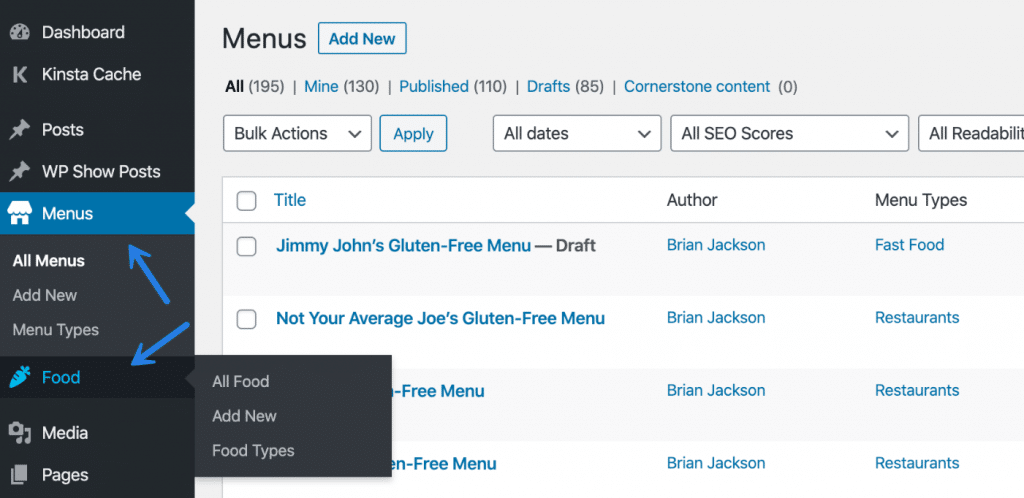1024x498 pixels.
Task: Click the Menu Types column header
Action: pyautogui.click(x=921, y=200)
